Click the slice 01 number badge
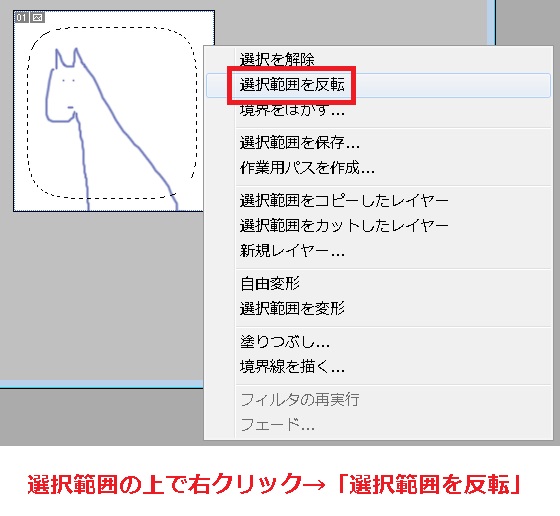Viewport: 560px width, 516px height. 21,17
